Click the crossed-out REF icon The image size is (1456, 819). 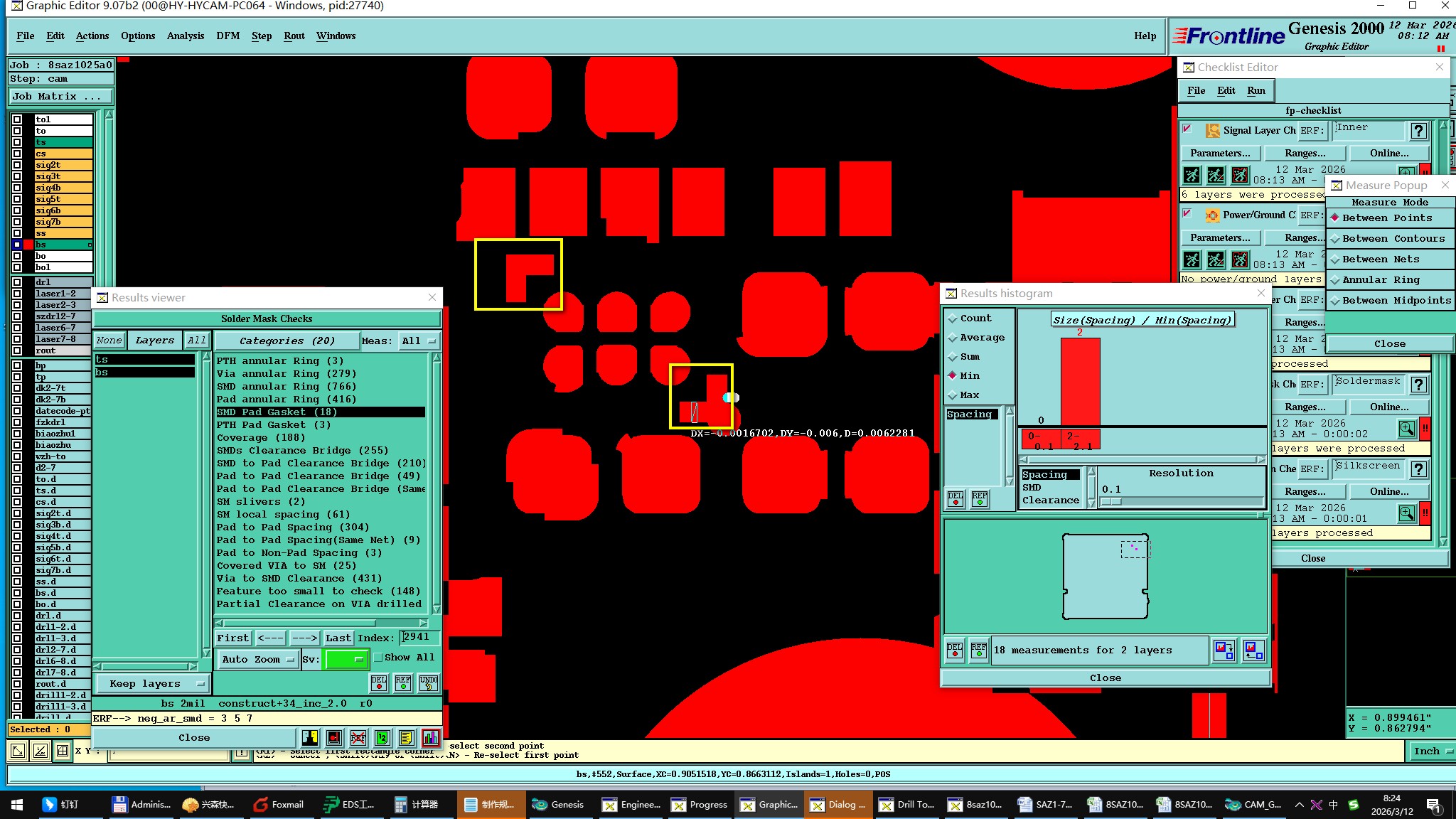pyautogui.click(x=358, y=737)
